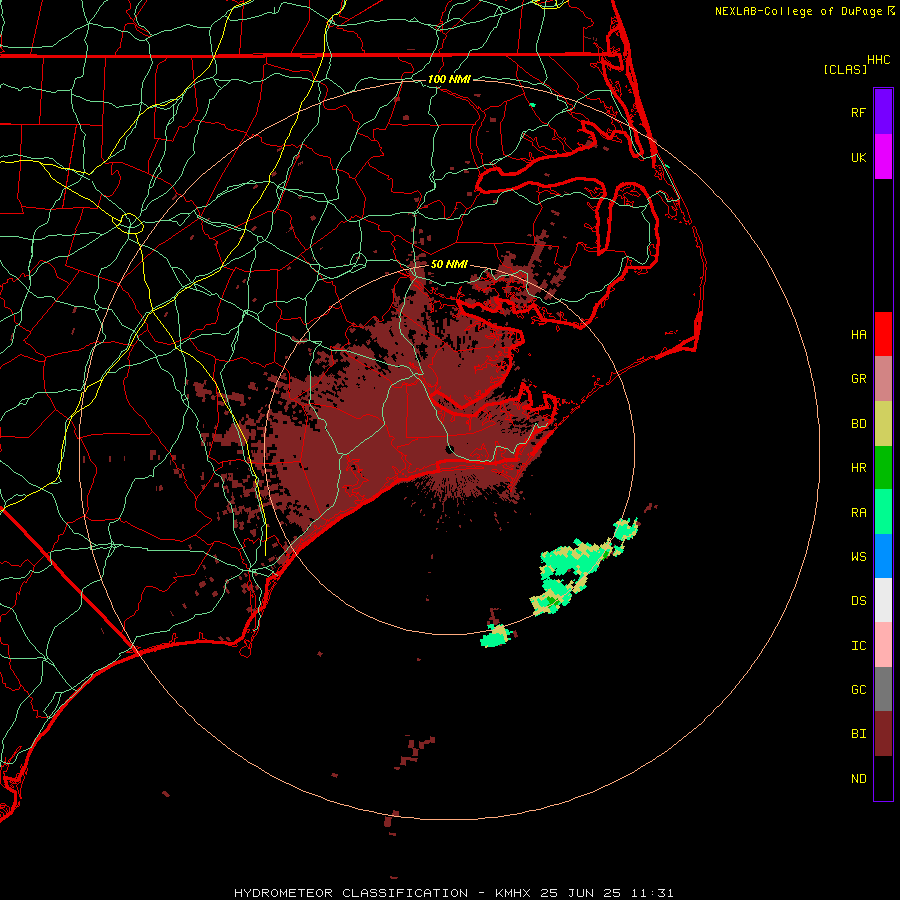Click the "HR" legend label
This screenshot has height=900, width=900.
click(x=858, y=468)
